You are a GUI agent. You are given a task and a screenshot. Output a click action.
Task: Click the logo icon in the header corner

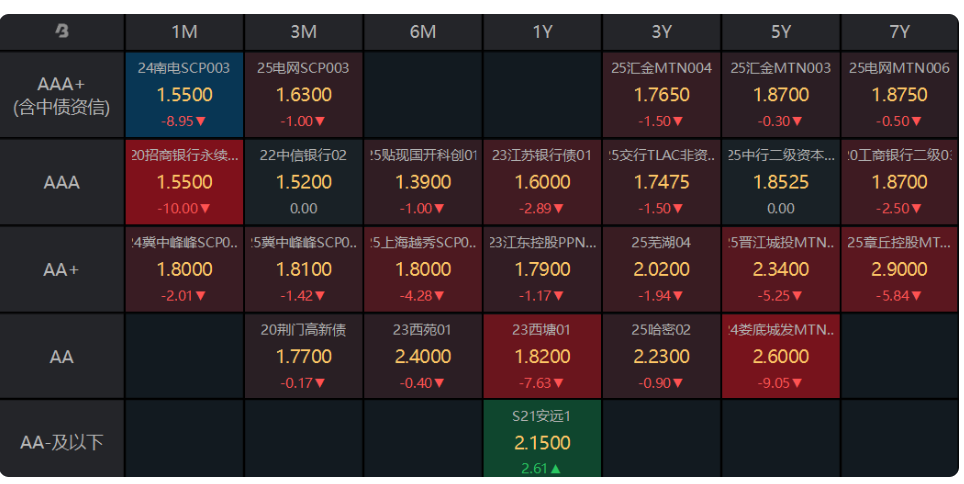pyautogui.click(x=63, y=32)
